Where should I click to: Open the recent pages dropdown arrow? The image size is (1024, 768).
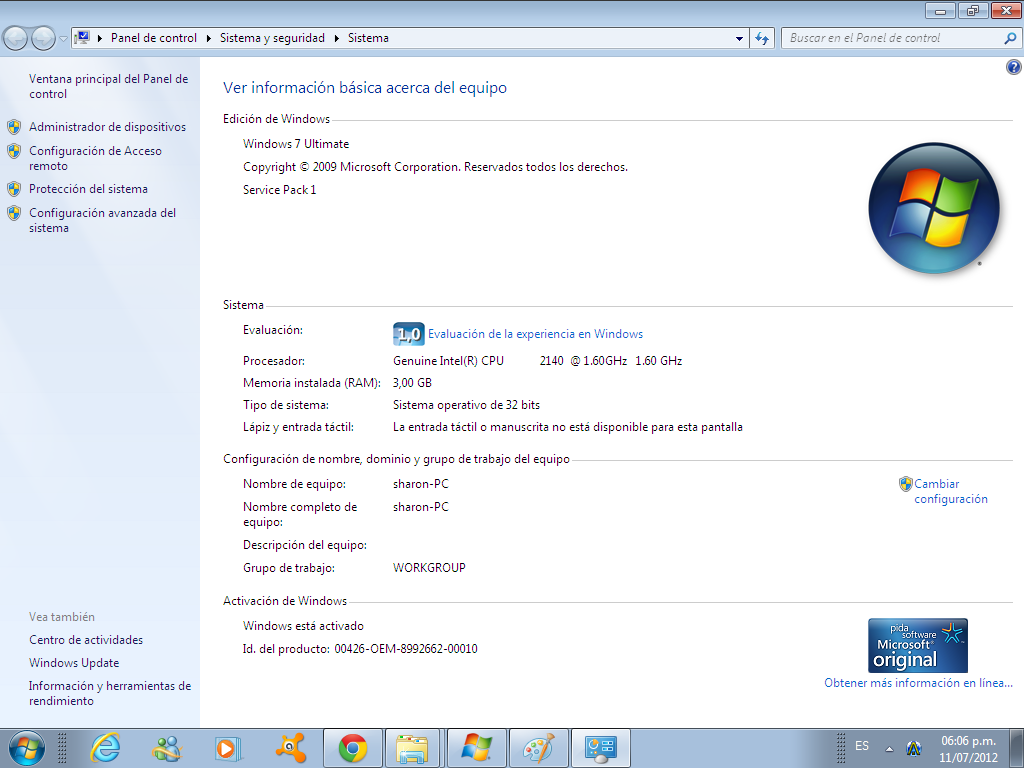[x=63, y=39]
